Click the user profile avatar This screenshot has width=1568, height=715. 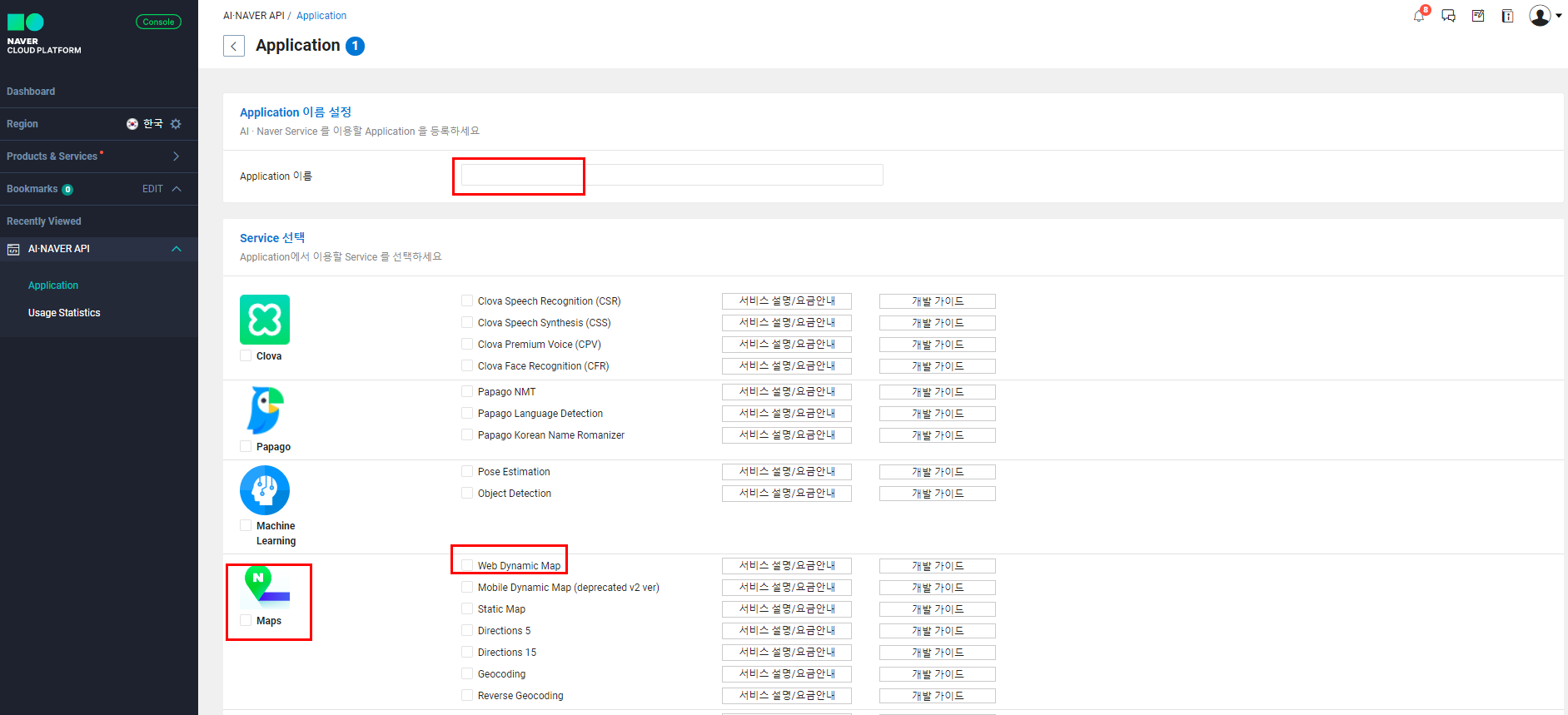click(x=1540, y=16)
